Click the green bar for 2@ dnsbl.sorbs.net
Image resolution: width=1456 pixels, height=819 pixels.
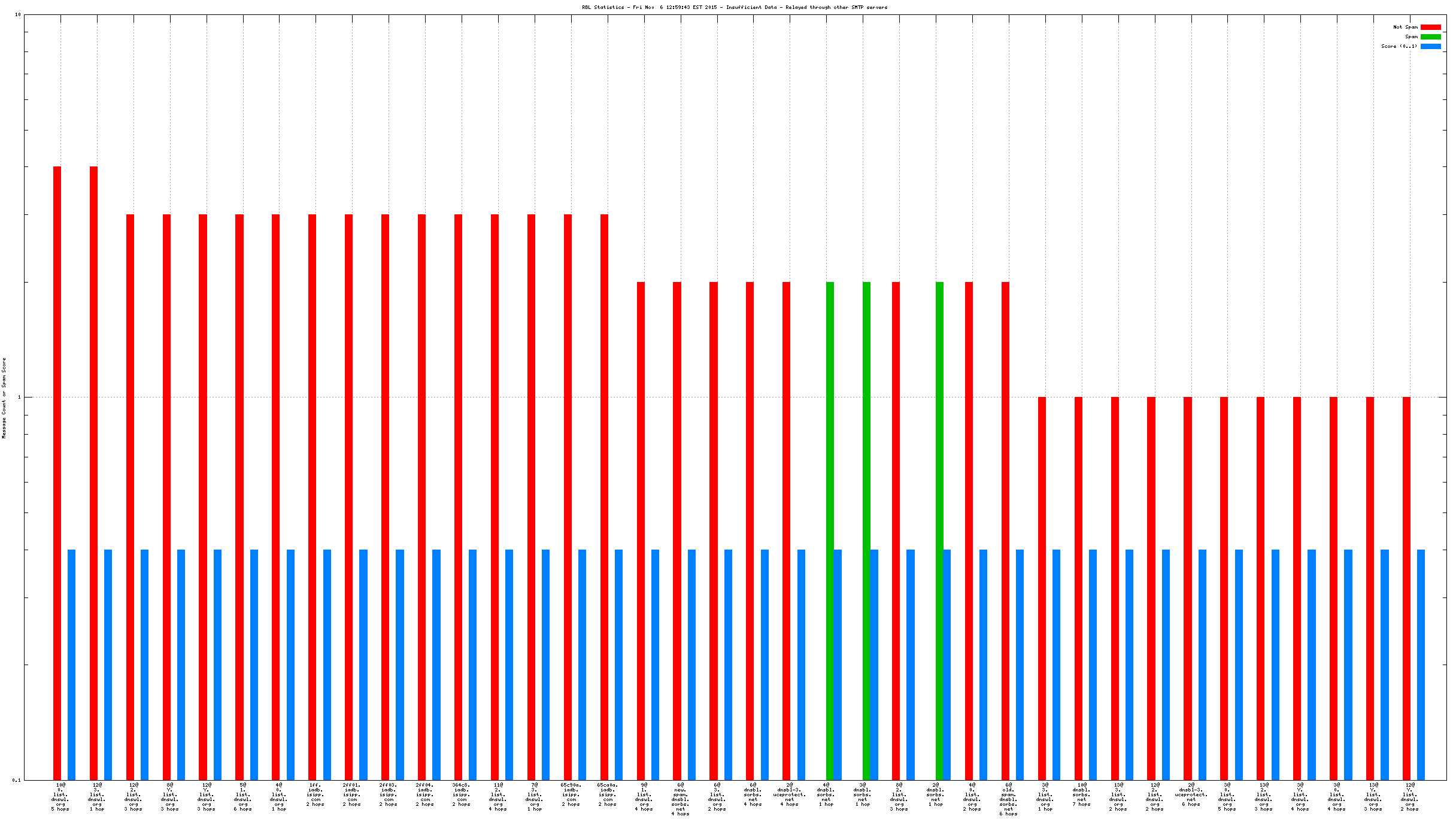pyautogui.click(x=939, y=530)
